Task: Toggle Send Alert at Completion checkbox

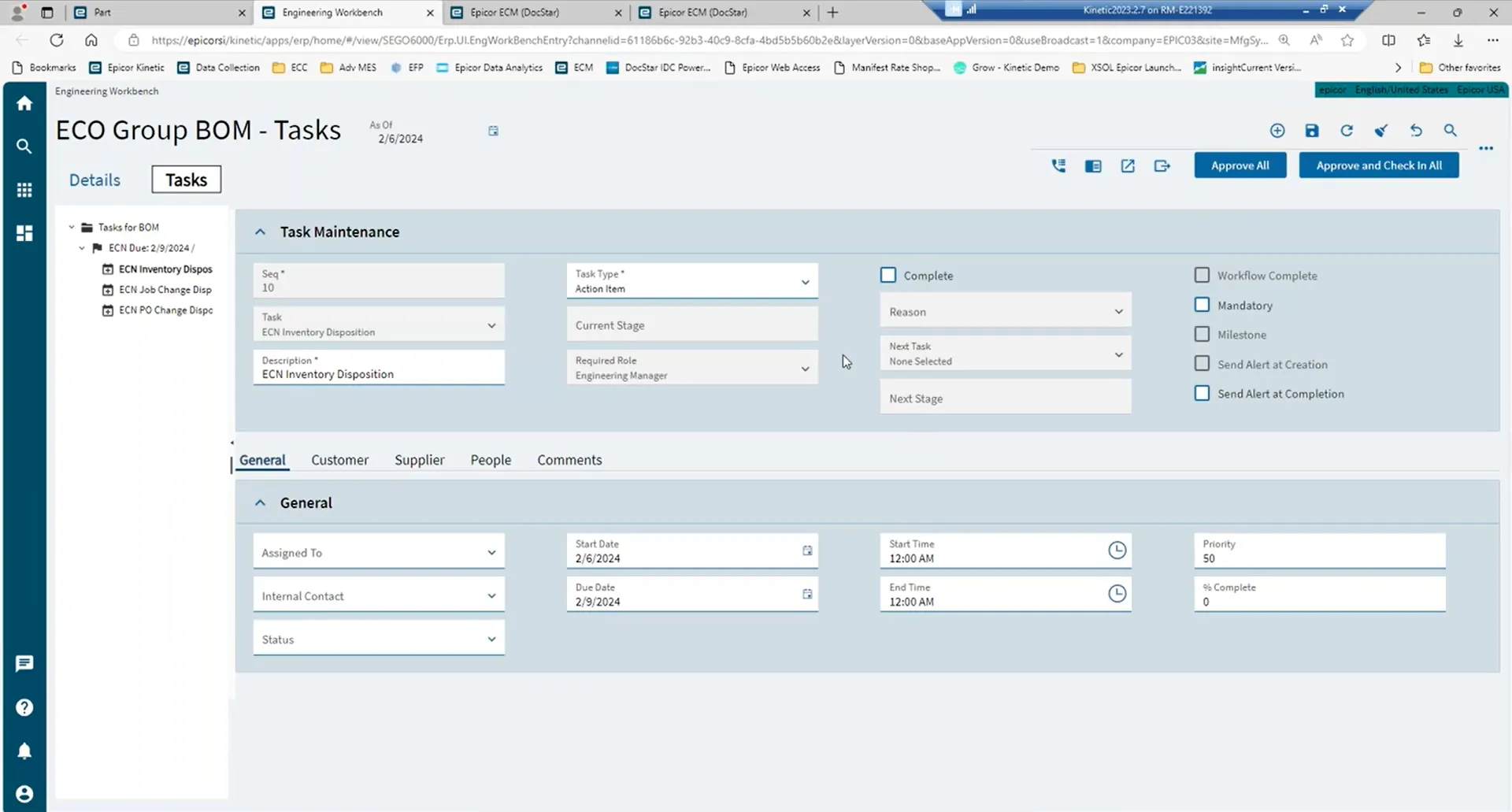Action: click(x=1202, y=393)
